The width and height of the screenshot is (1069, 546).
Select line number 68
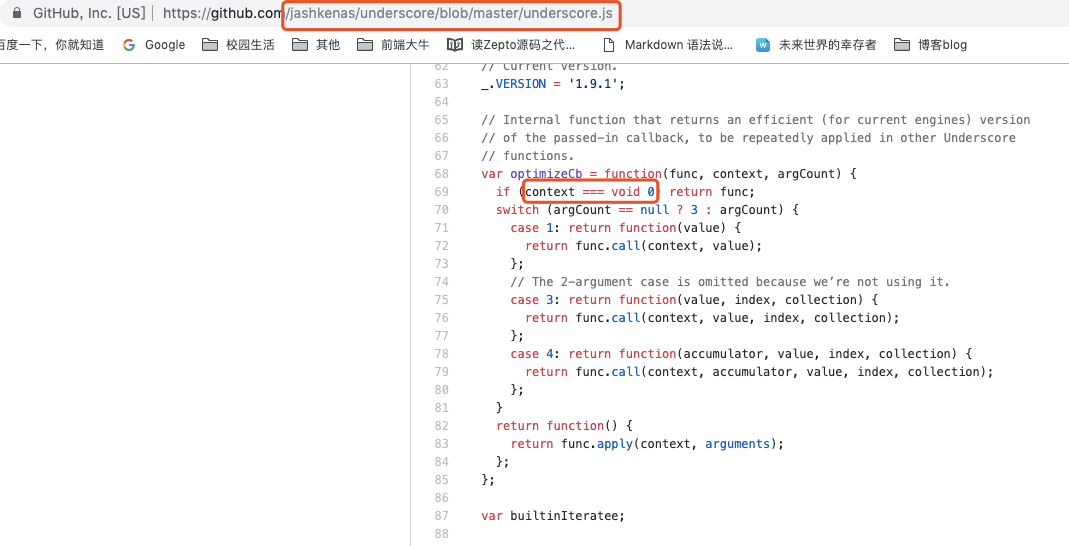click(x=441, y=174)
